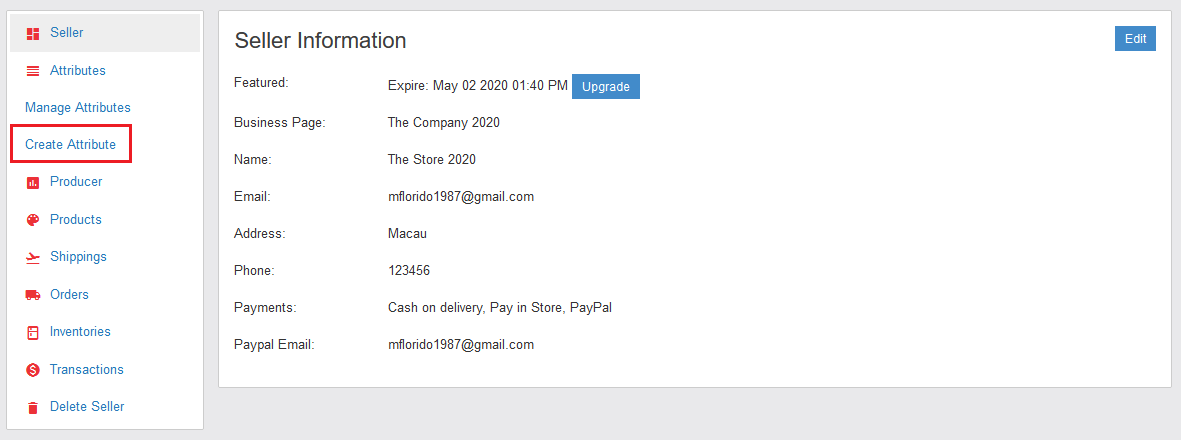The width and height of the screenshot is (1181, 440).
Task: Open the Products menu text
Action: [x=76, y=220]
